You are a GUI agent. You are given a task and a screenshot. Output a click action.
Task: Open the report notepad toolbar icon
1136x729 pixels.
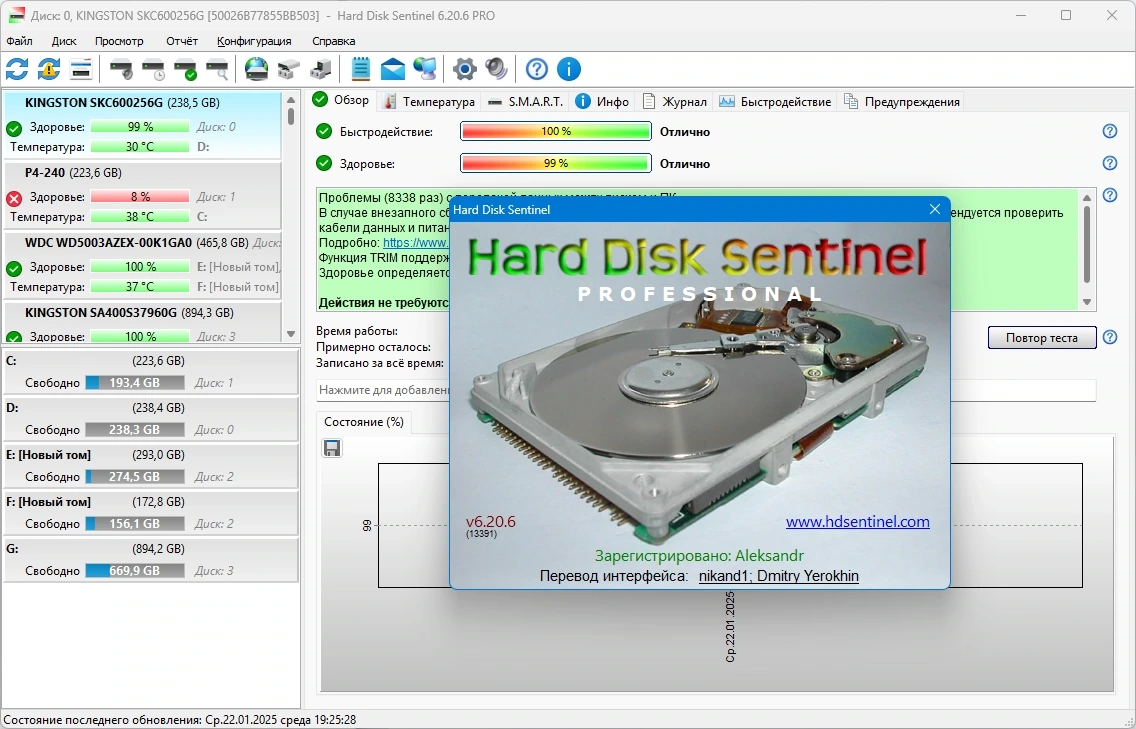[x=361, y=70]
